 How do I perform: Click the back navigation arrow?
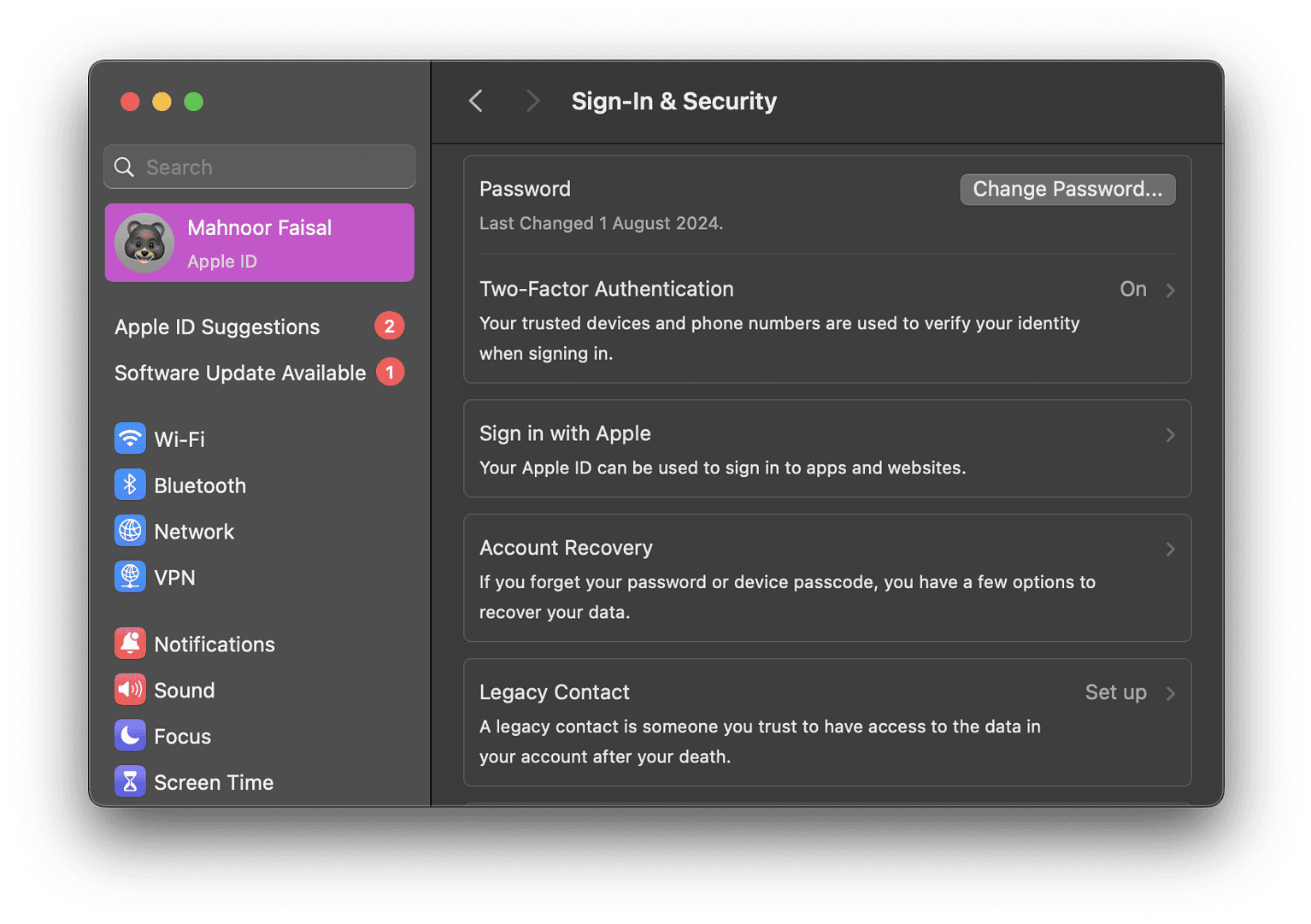pyautogui.click(x=476, y=101)
